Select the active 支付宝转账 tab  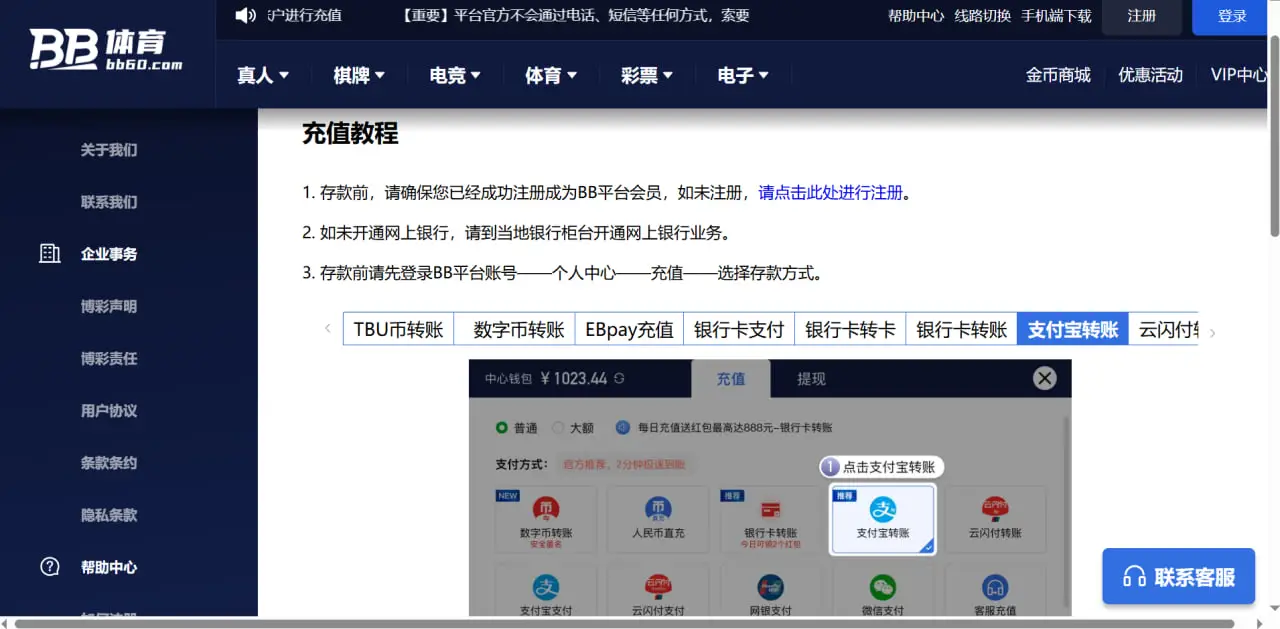tap(1072, 329)
